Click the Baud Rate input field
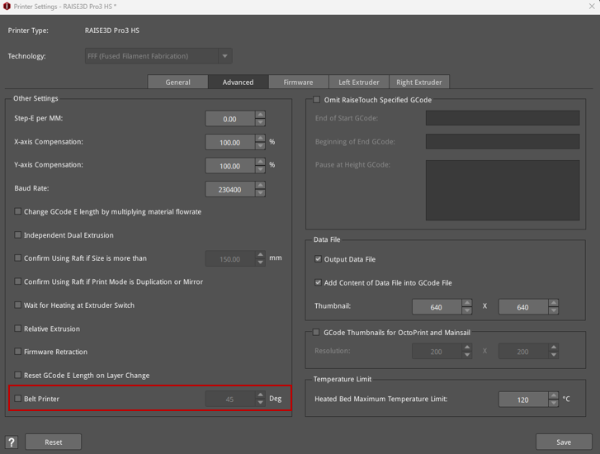This screenshot has width=600, height=454. (x=228, y=188)
